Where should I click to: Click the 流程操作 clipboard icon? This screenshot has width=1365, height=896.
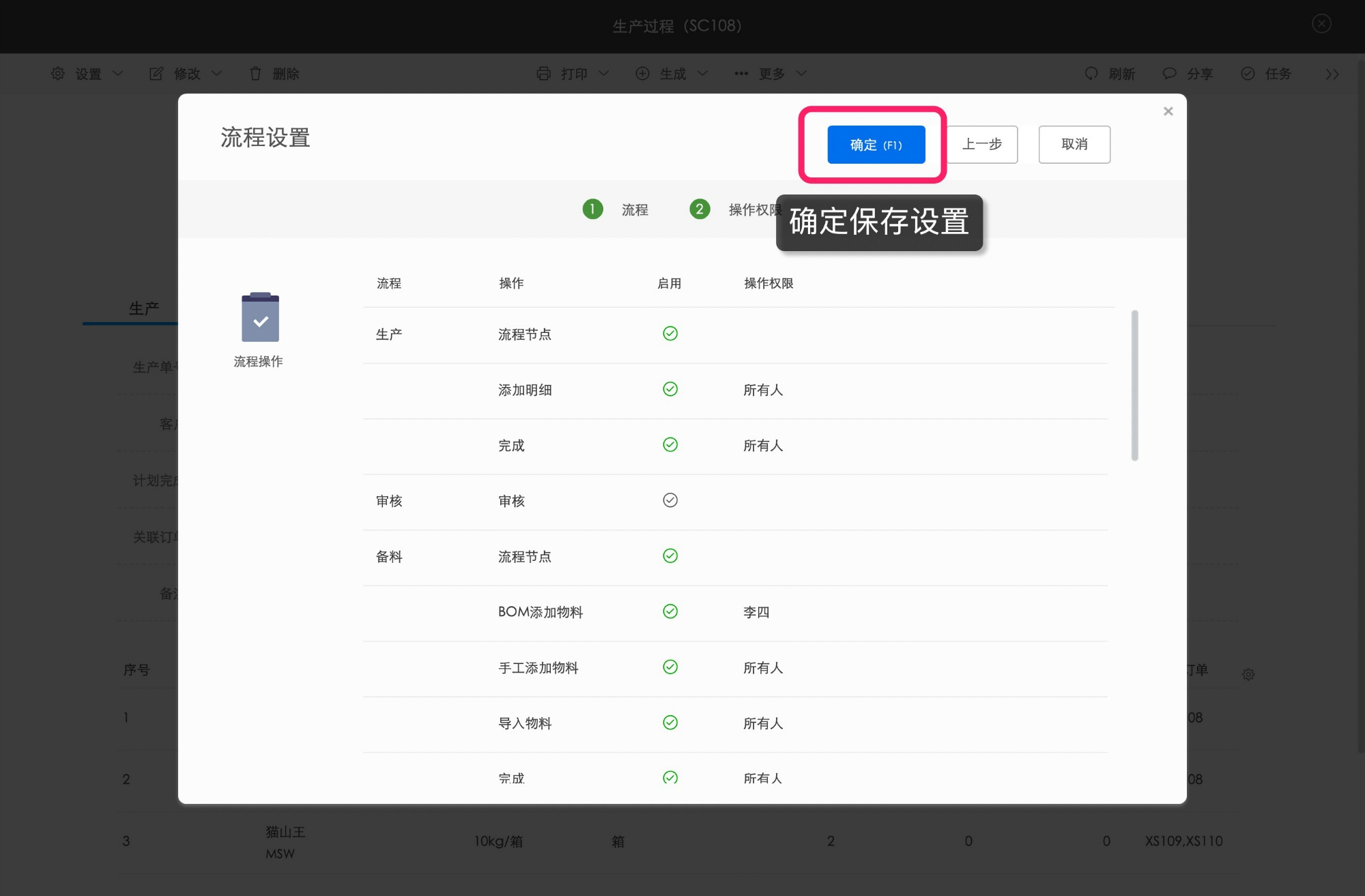pyautogui.click(x=260, y=317)
